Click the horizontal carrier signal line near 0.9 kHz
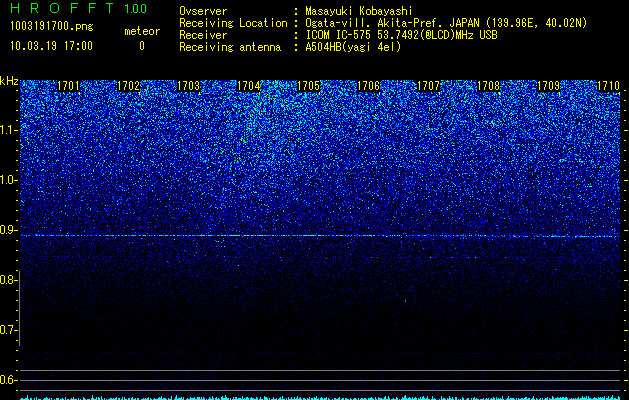This screenshot has width=629, height=400. click(320, 236)
